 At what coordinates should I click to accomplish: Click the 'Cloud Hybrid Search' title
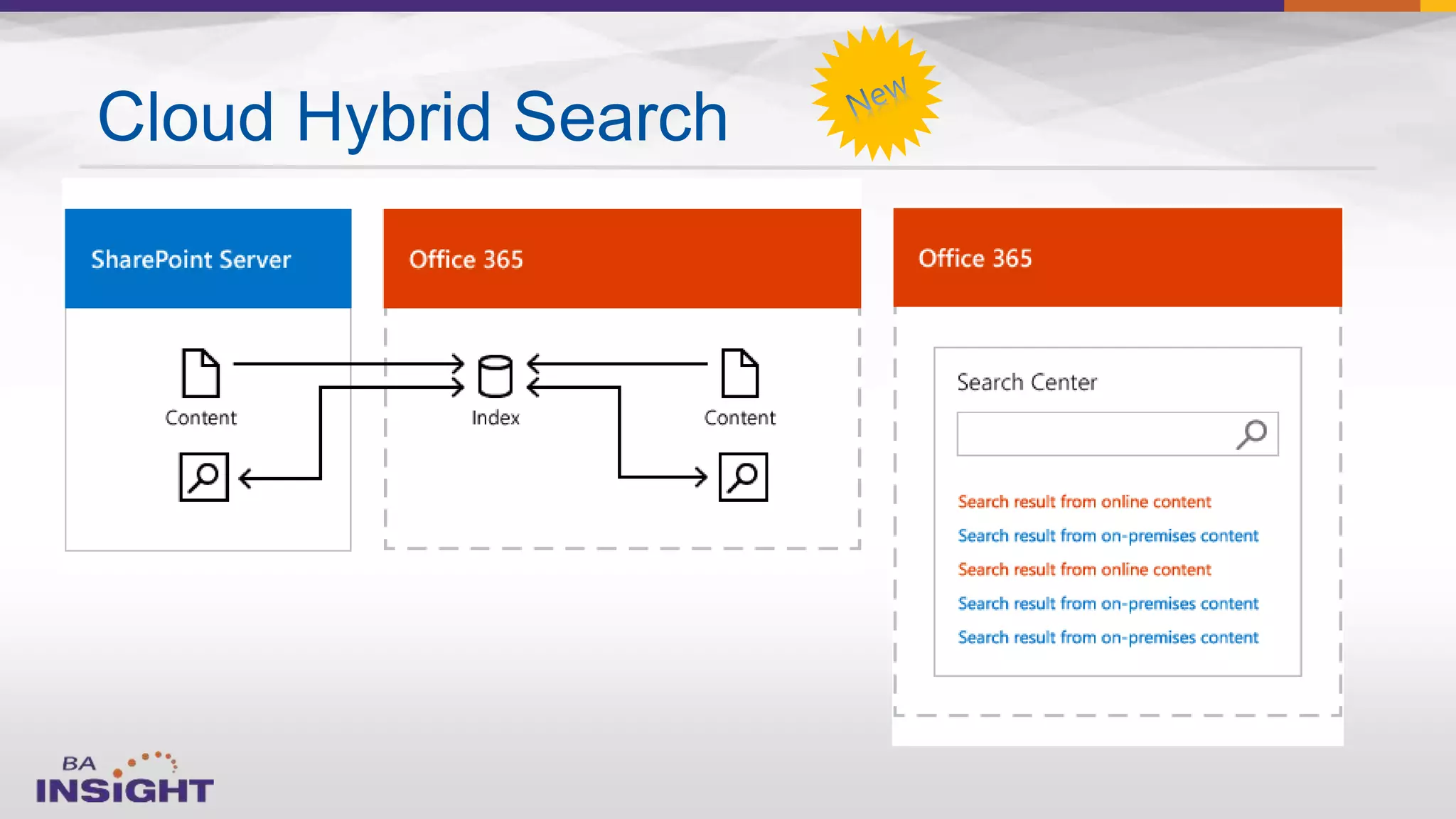[x=412, y=118]
